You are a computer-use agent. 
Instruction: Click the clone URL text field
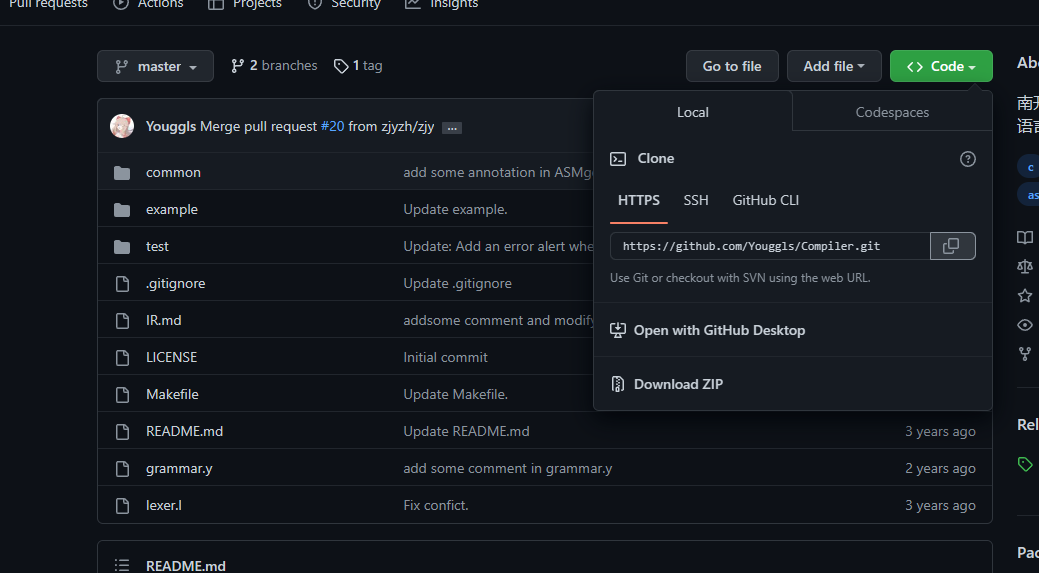click(x=770, y=246)
